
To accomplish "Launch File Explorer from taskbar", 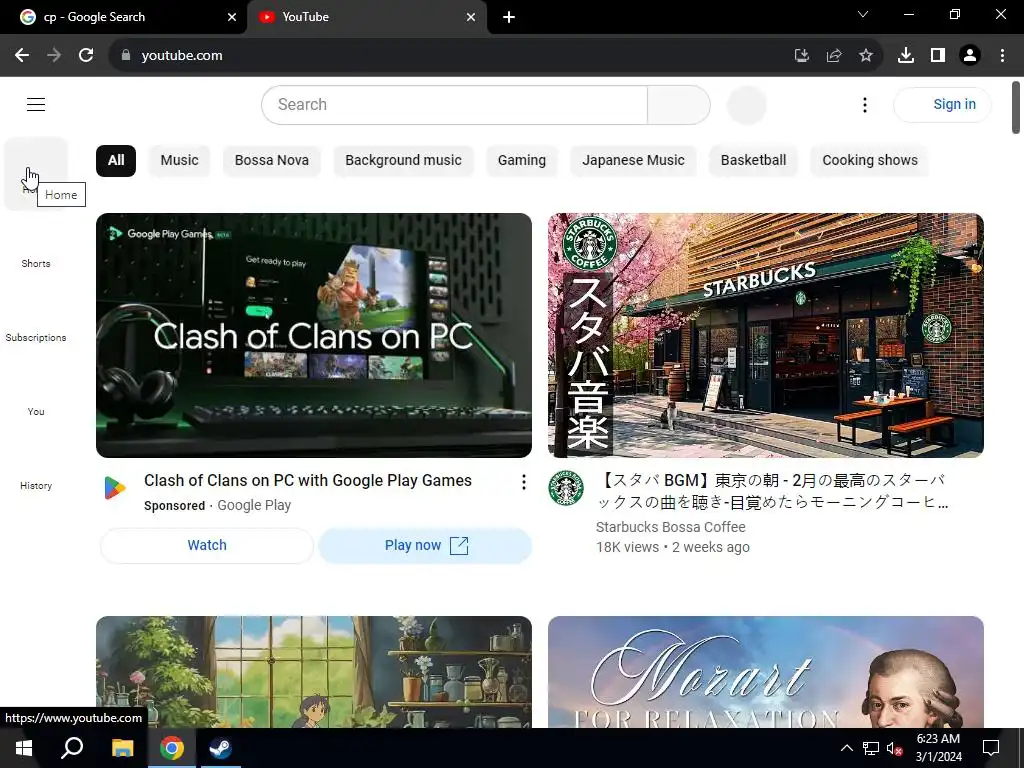I will [x=122, y=748].
